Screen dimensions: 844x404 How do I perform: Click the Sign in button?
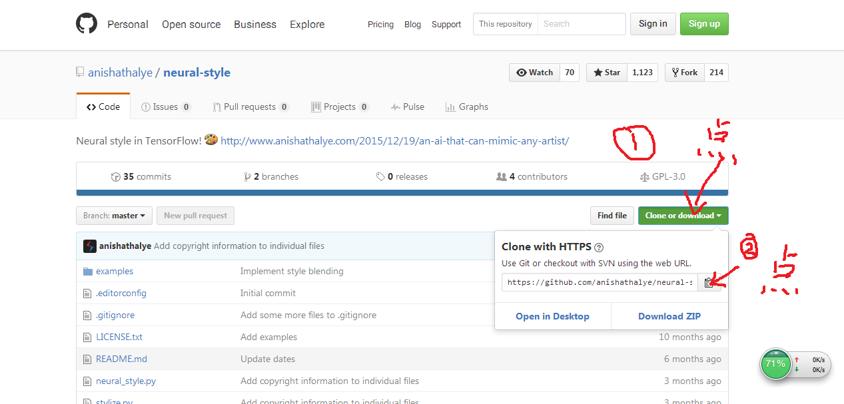653,24
